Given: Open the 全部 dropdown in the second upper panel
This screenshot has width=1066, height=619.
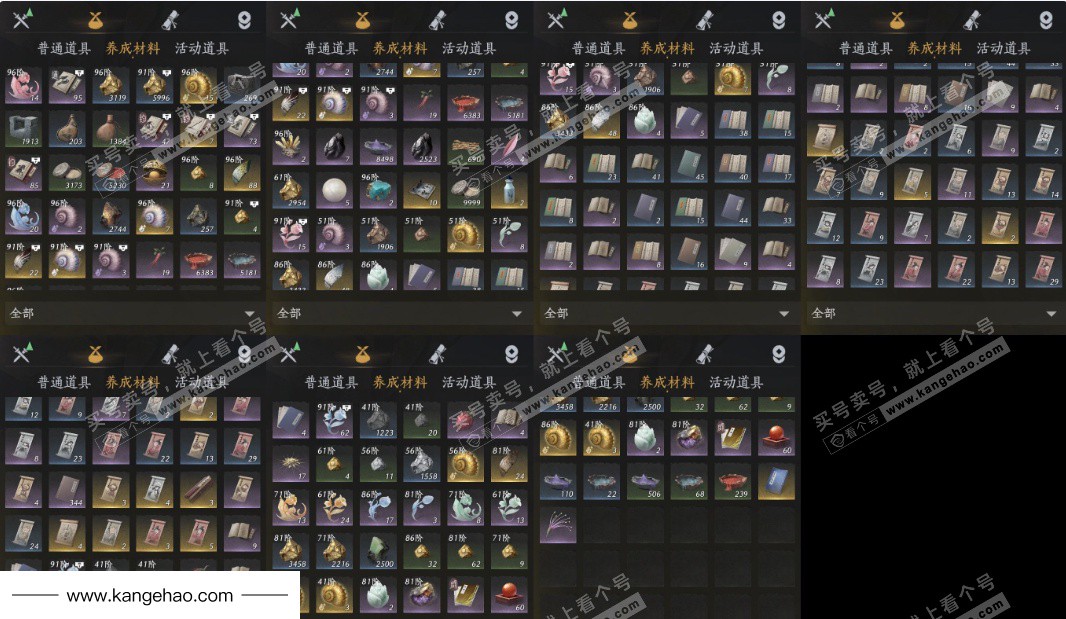Looking at the screenshot, I should tap(400, 313).
